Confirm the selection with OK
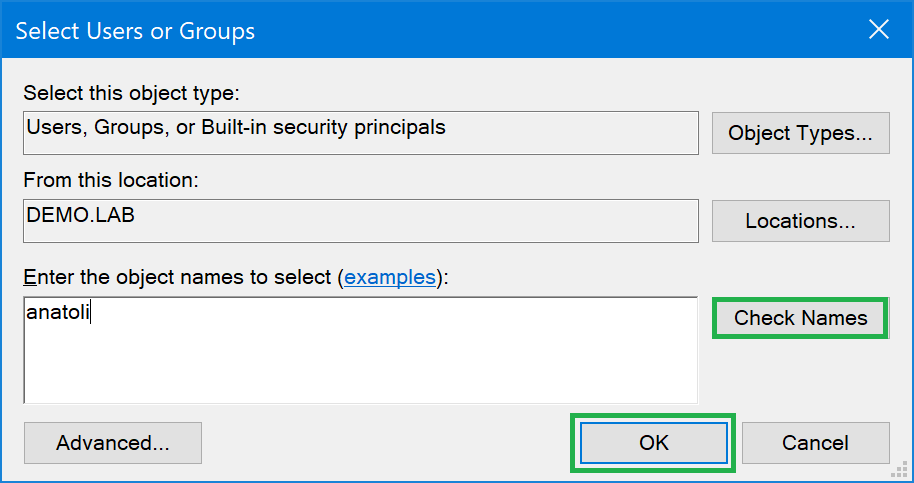Screen dimensions: 914x483 (x=654, y=443)
